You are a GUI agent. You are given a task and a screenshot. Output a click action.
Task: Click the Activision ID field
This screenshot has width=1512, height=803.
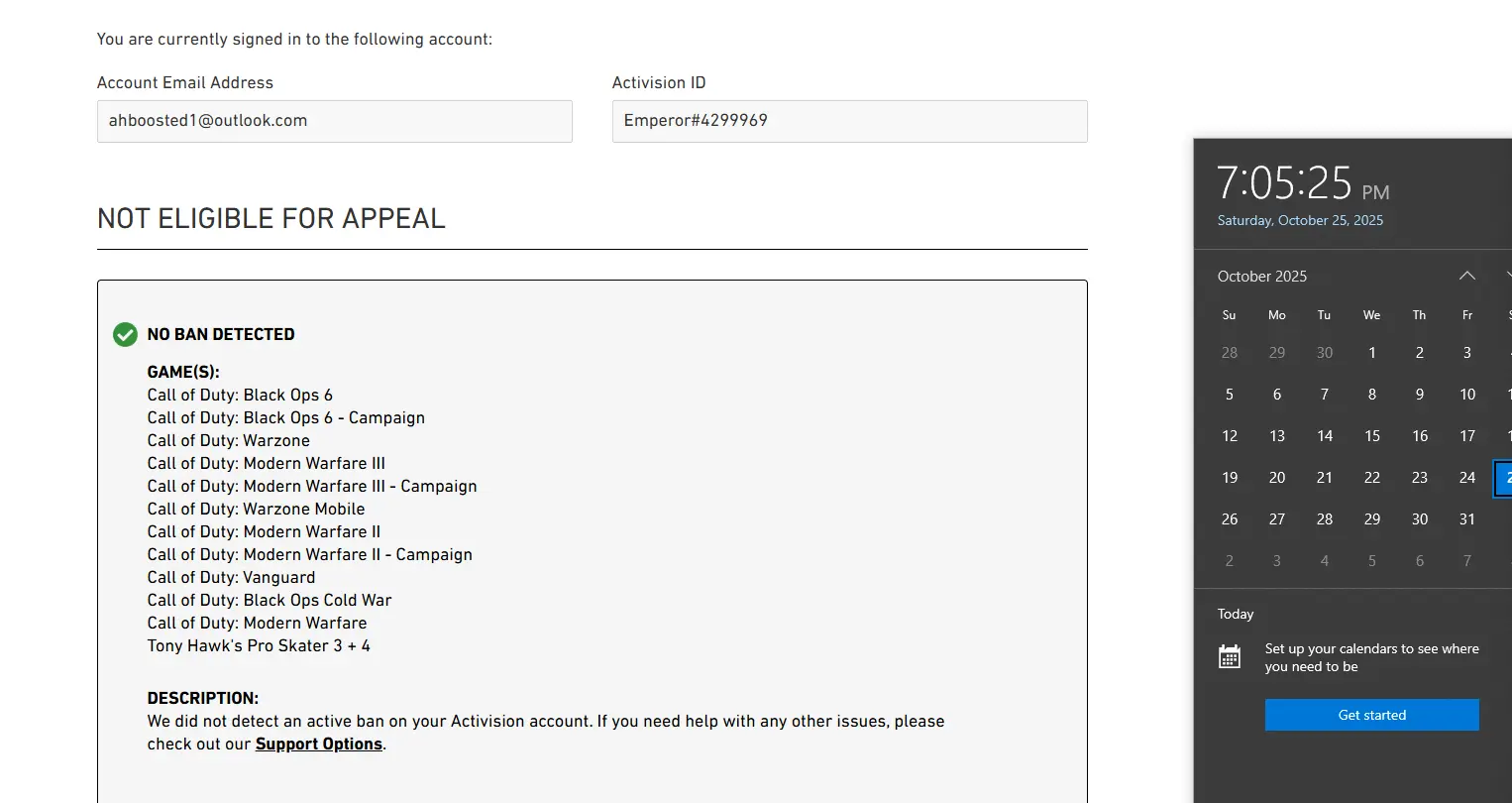tap(849, 121)
